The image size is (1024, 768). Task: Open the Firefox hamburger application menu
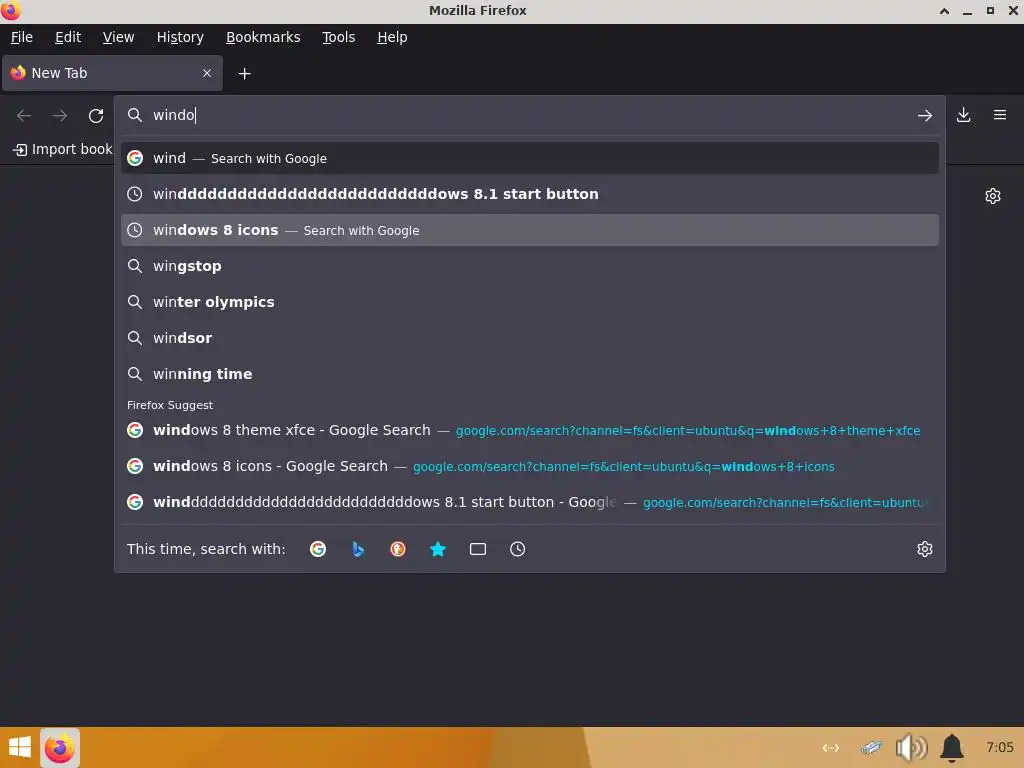click(1000, 115)
